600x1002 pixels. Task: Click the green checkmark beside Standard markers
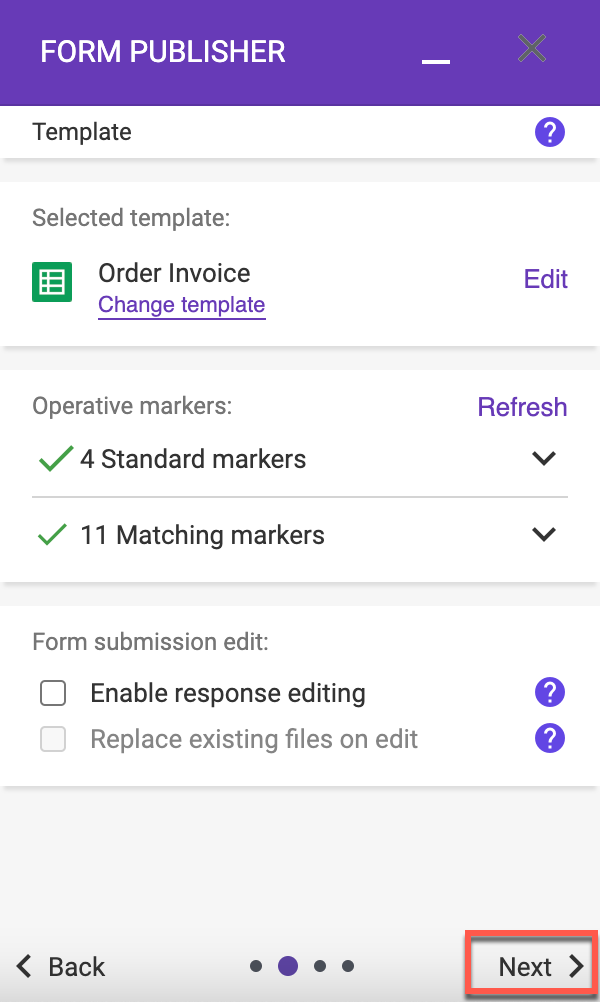tap(56, 458)
